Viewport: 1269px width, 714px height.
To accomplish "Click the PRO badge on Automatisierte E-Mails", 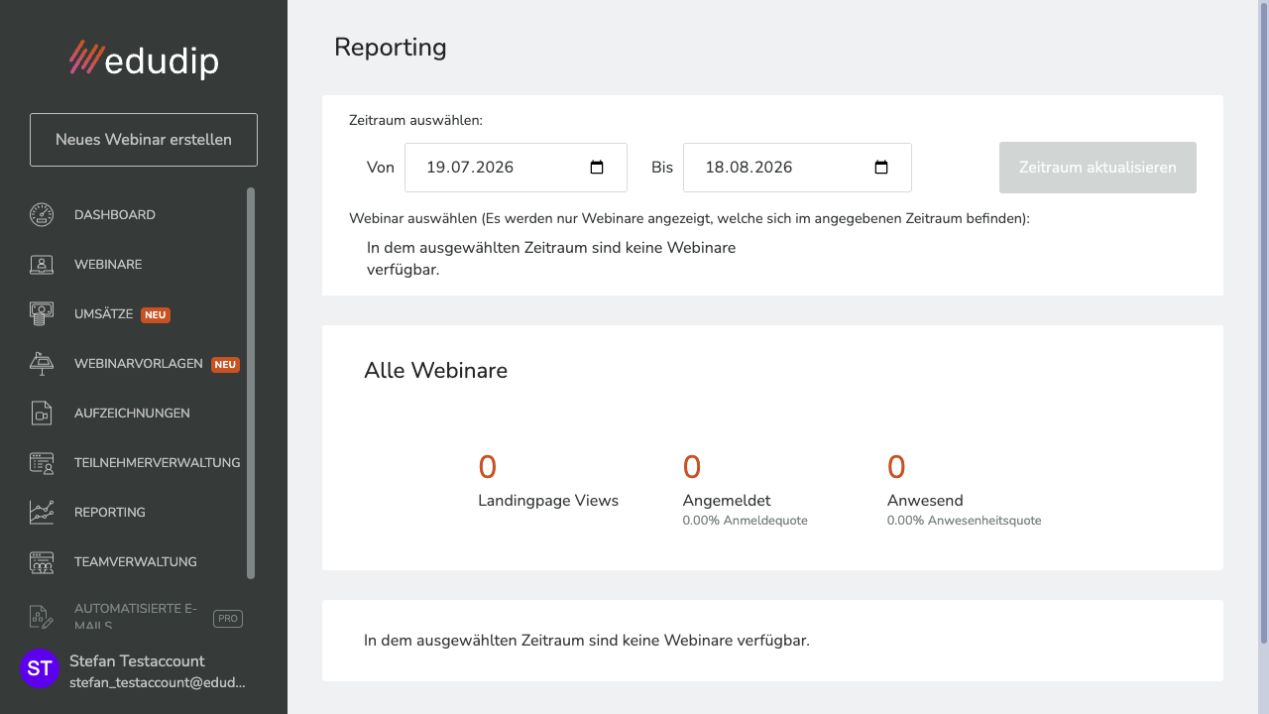I will point(228,618).
